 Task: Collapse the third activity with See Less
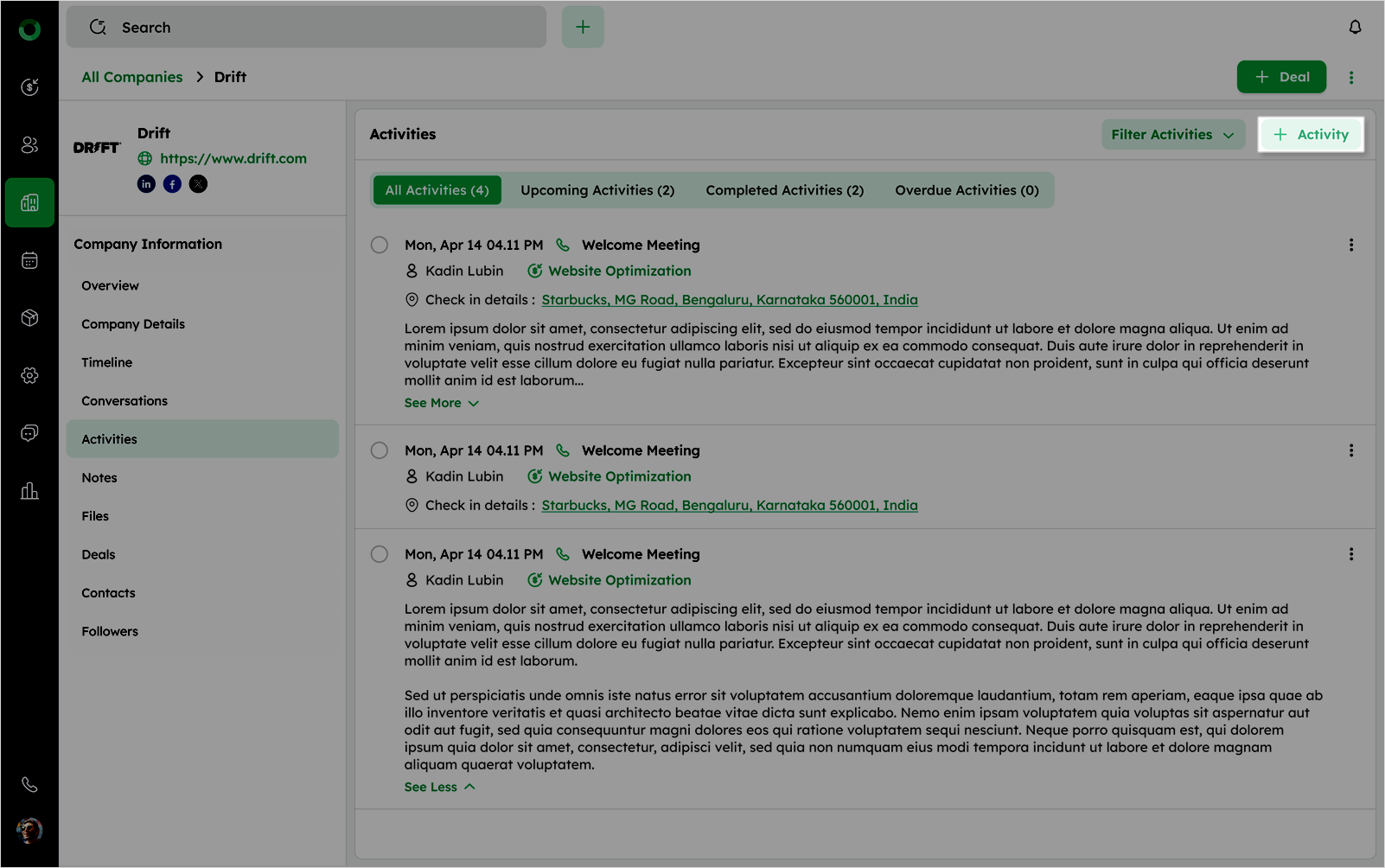pyautogui.click(x=439, y=787)
